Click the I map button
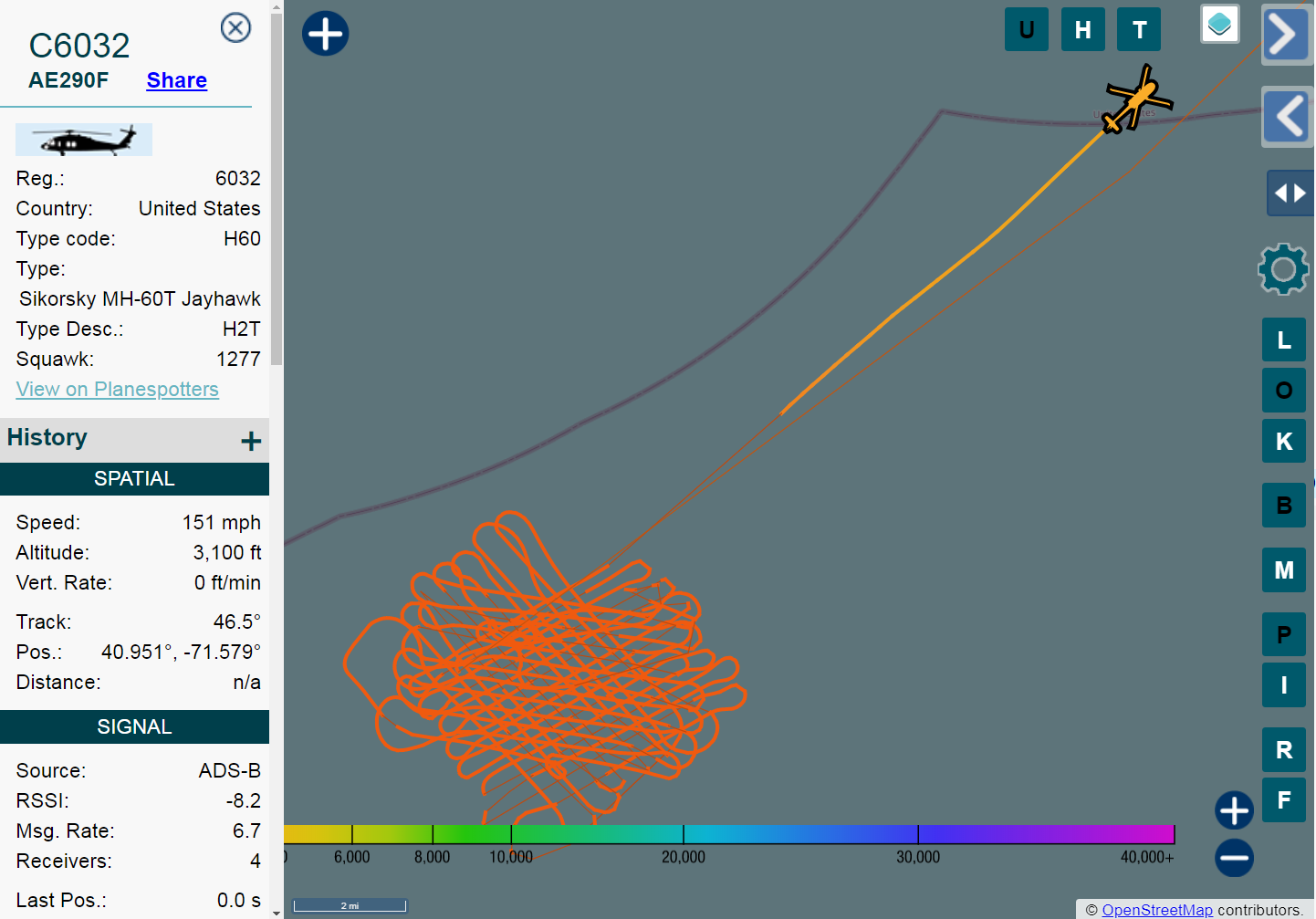1316x919 pixels. pyautogui.click(x=1284, y=684)
